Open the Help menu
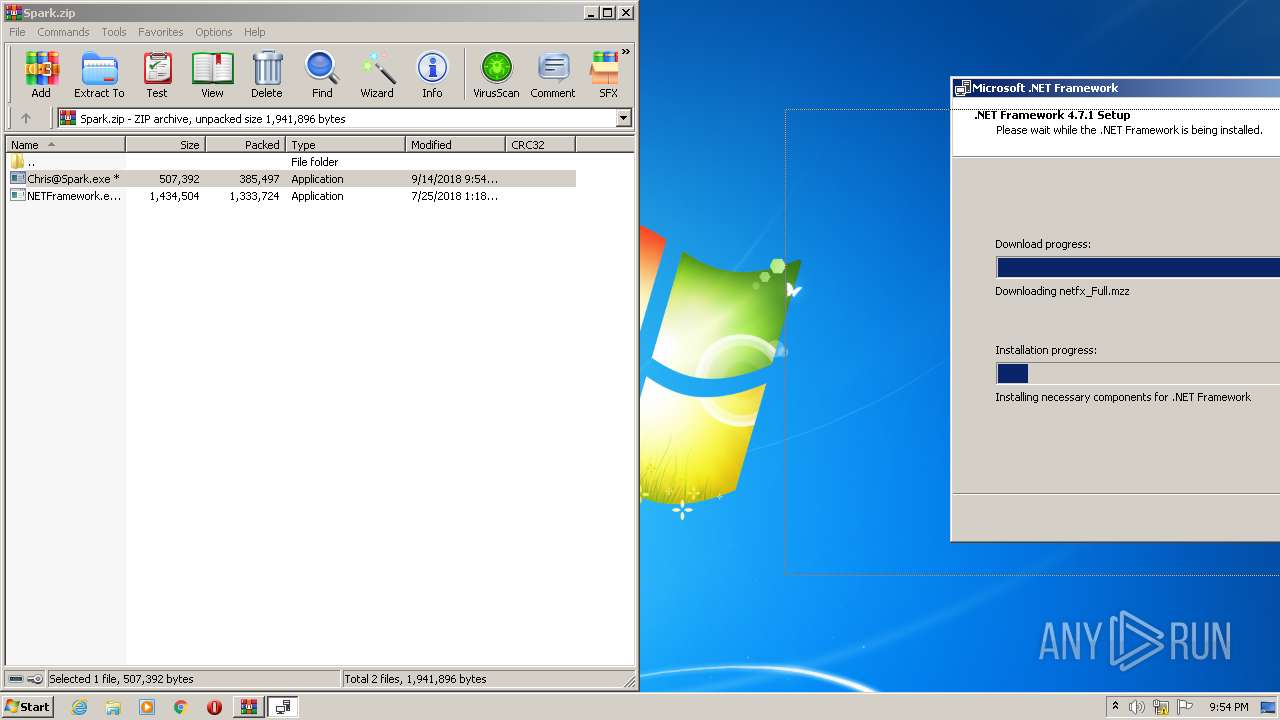This screenshot has height=720, width=1280. (255, 32)
